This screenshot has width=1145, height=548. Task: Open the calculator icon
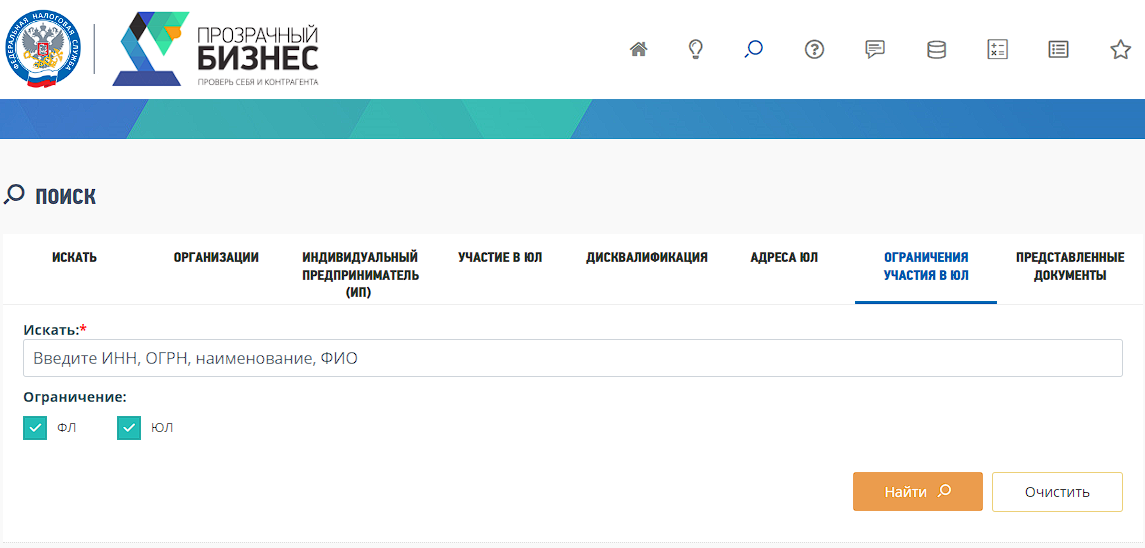997,49
